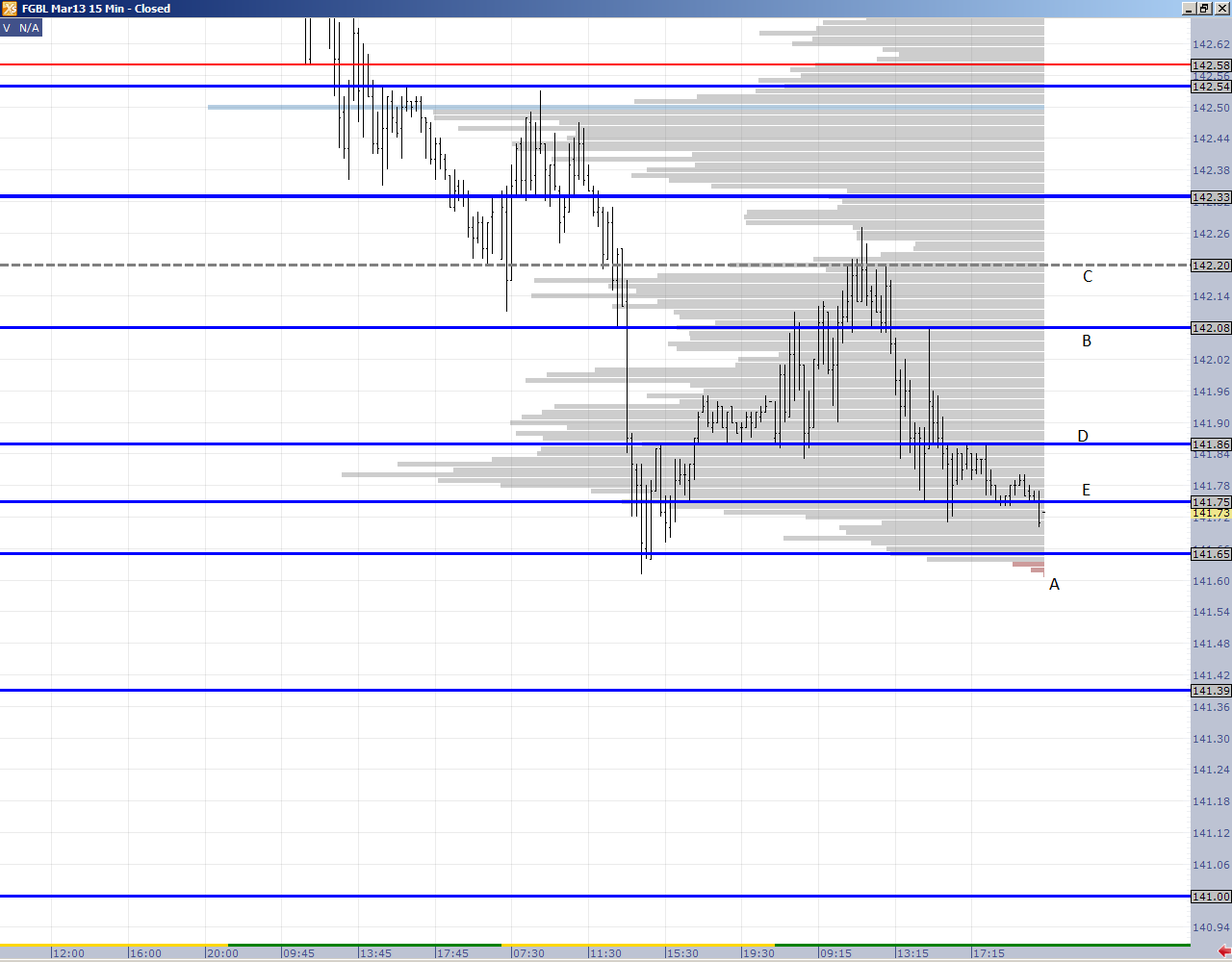Click the title text FGBL Mar13 15 Min - Closed
Image resolution: width=1232 pixels, height=962 pixels.
96,9
